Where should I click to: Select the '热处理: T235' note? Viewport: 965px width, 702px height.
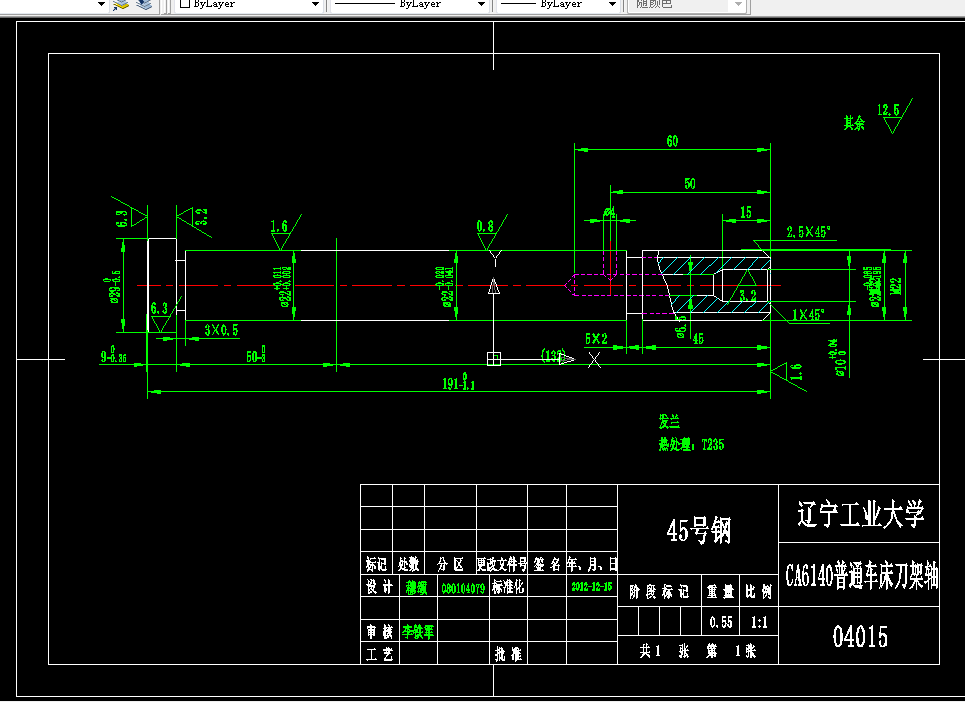(x=692, y=444)
